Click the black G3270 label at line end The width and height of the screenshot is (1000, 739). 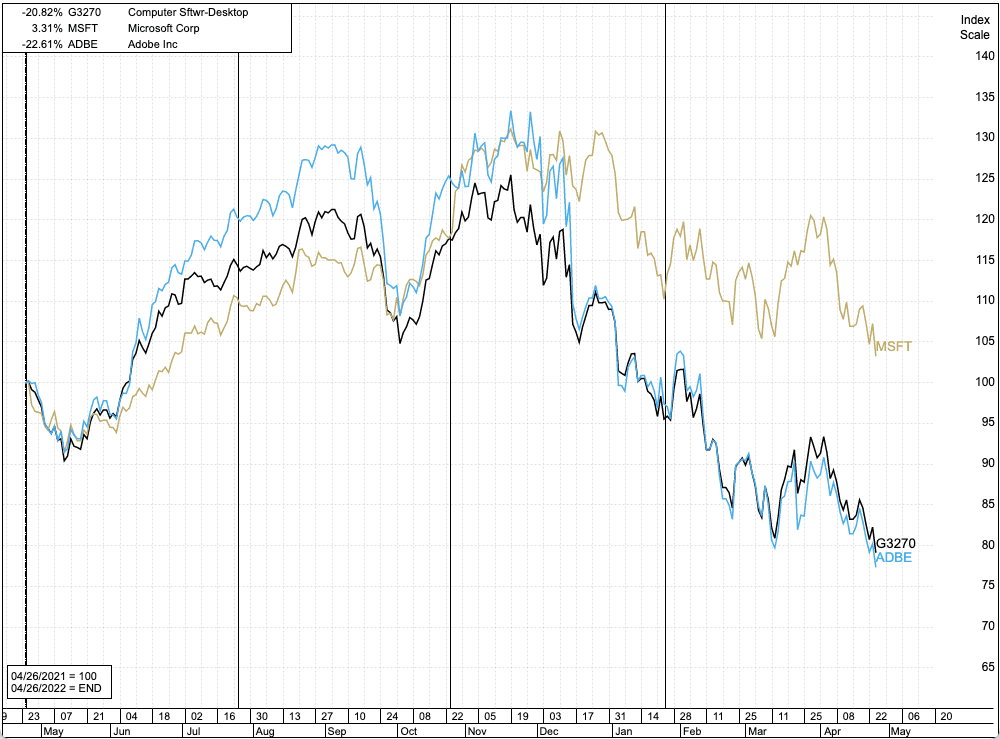coord(895,544)
